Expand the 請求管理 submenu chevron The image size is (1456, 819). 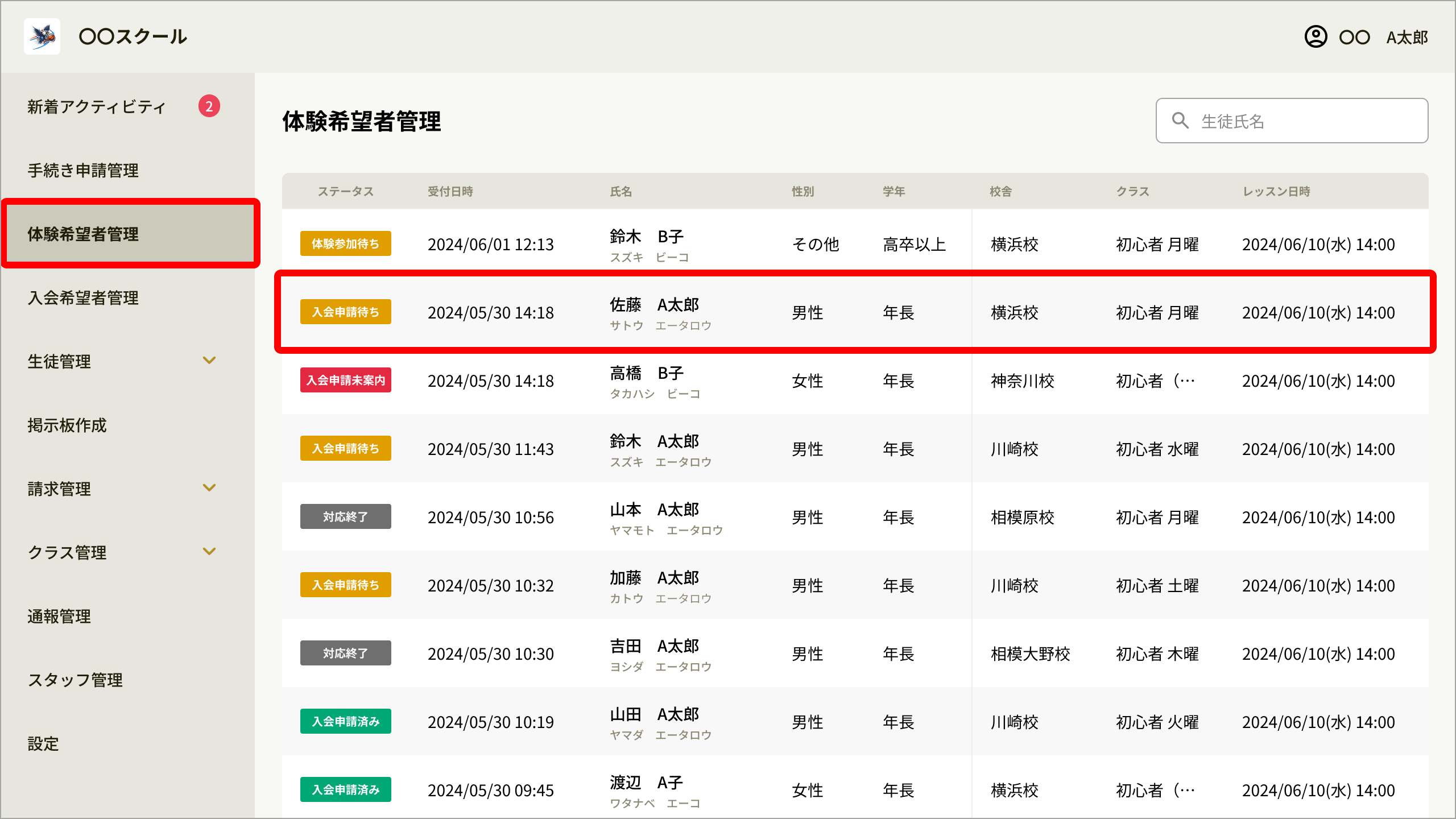pyautogui.click(x=209, y=488)
